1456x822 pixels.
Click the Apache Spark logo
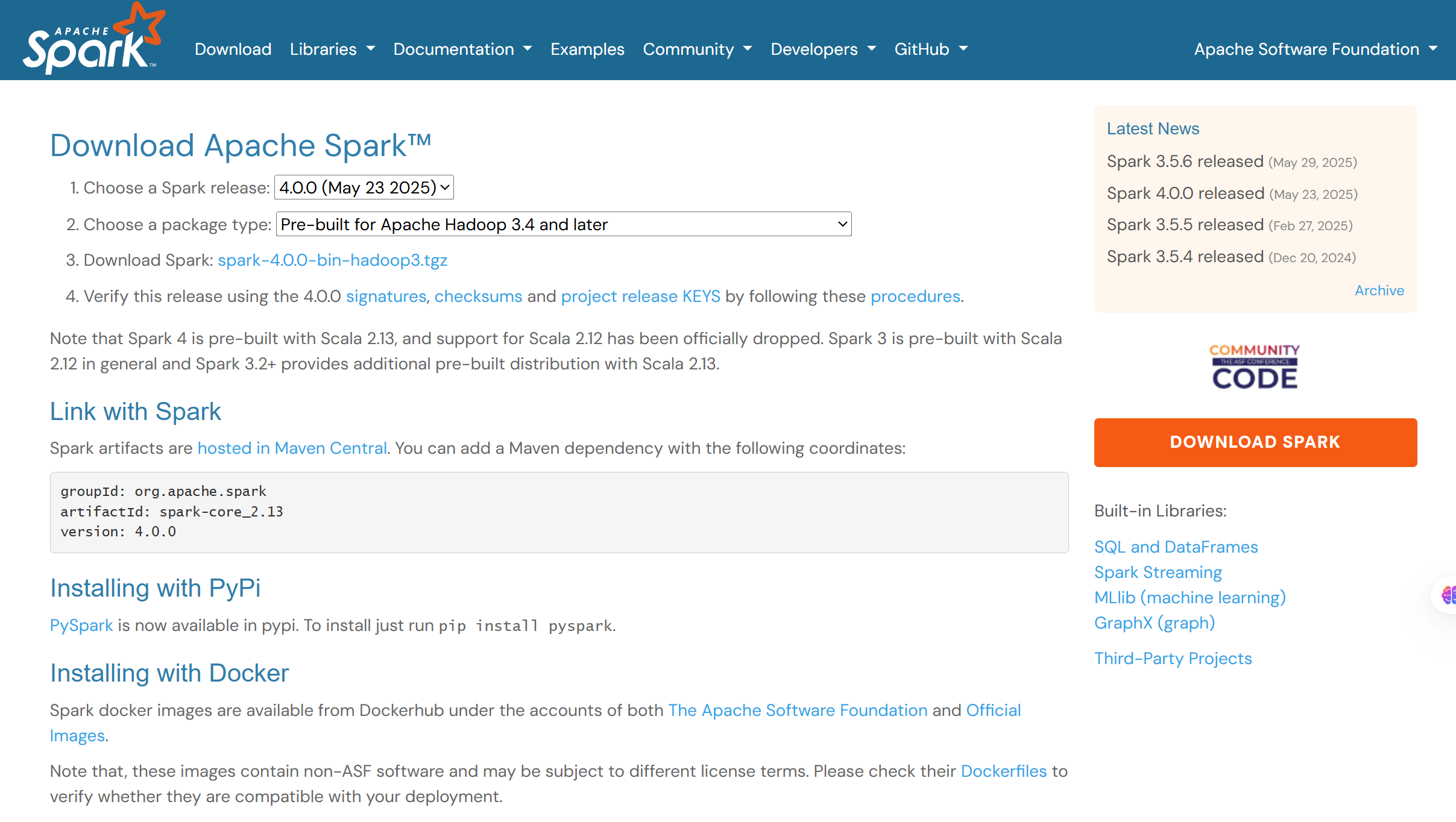pyautogui.click(x=93, y=40)
